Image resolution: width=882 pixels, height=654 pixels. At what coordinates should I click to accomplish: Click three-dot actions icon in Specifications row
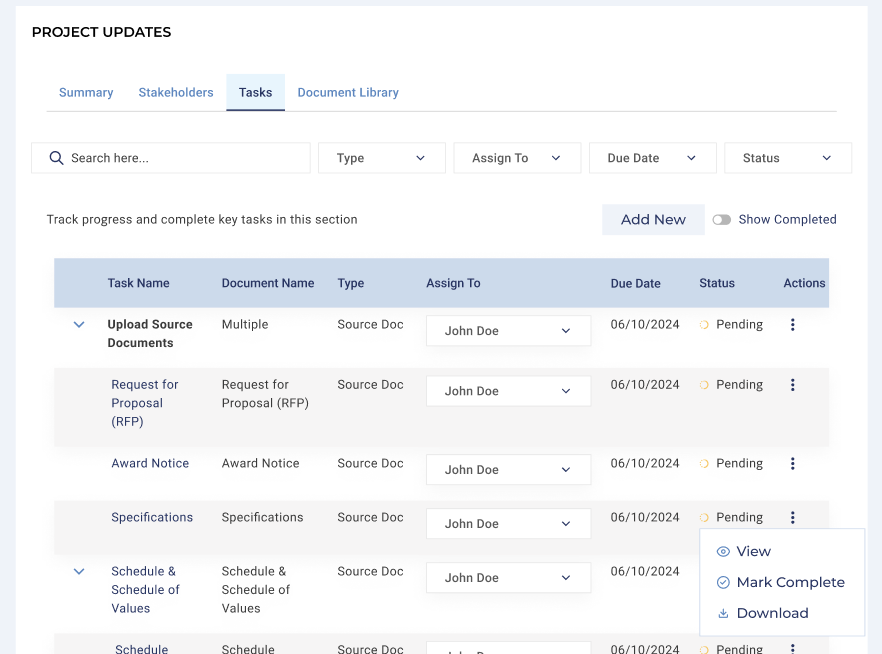[792, 518]
